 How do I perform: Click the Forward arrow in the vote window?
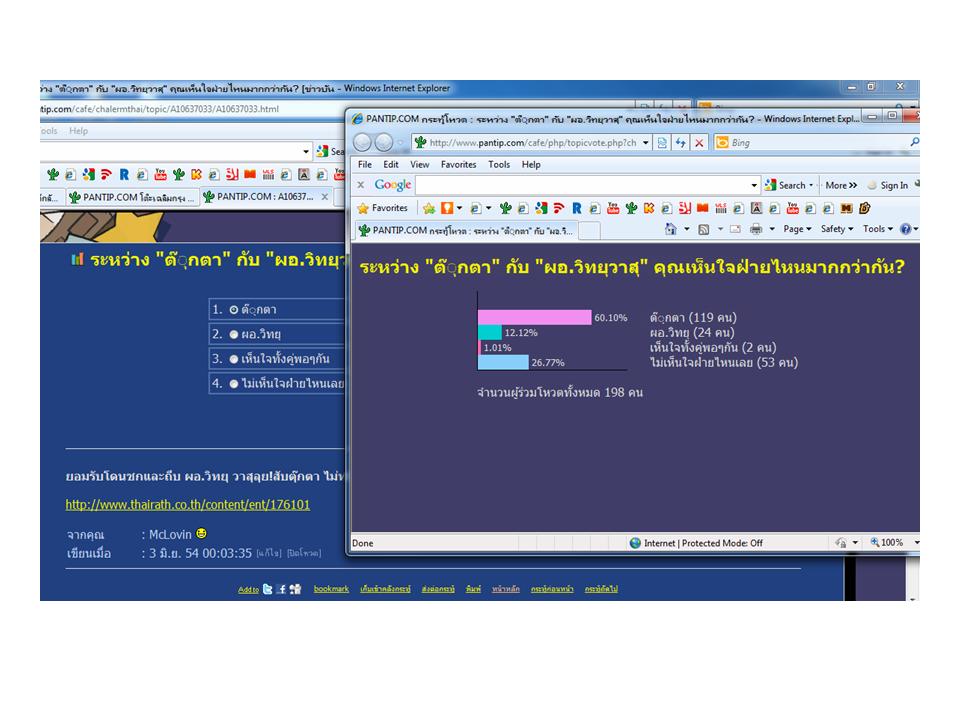tap(383, 143)
